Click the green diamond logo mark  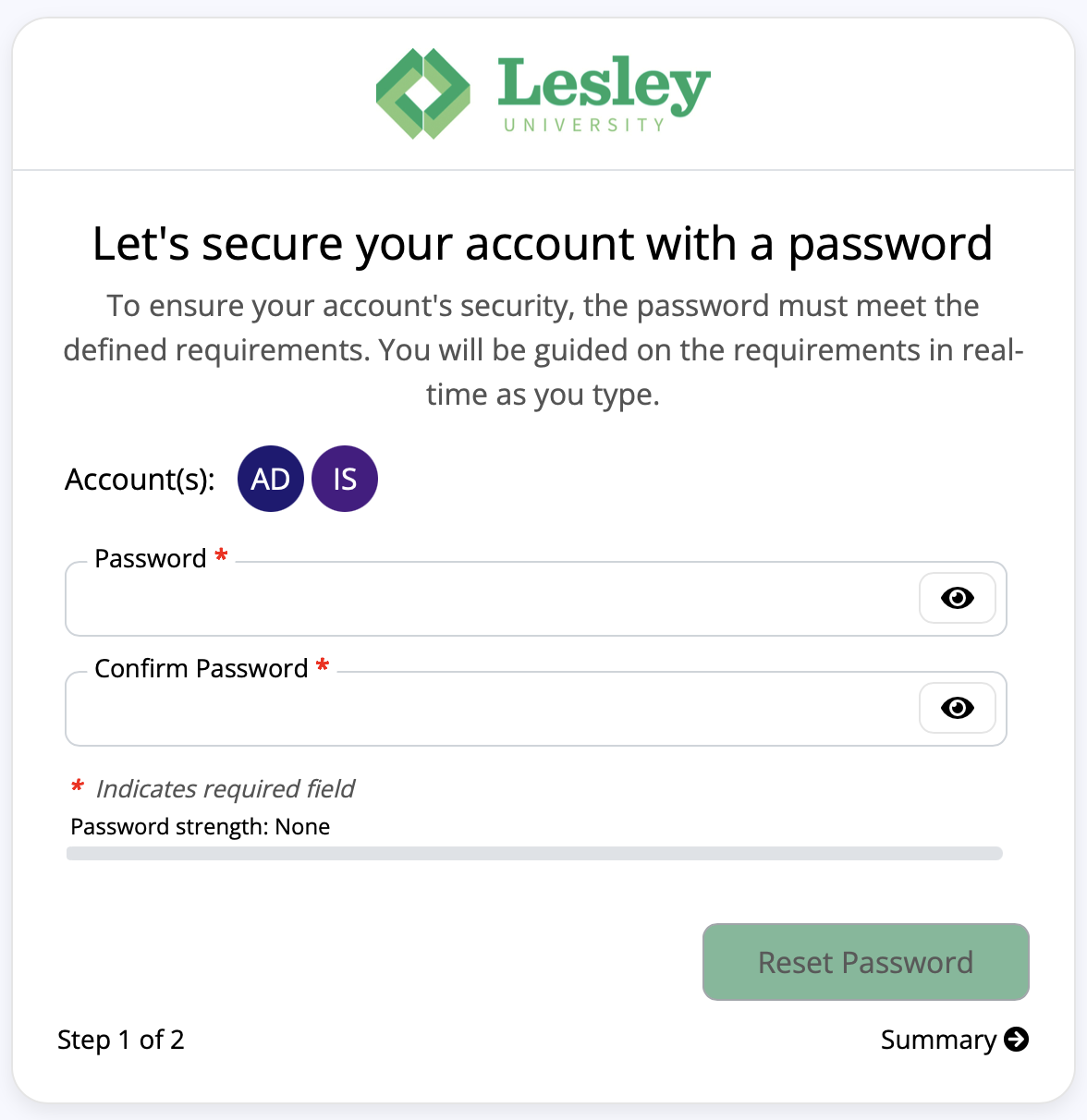(421, 93)
